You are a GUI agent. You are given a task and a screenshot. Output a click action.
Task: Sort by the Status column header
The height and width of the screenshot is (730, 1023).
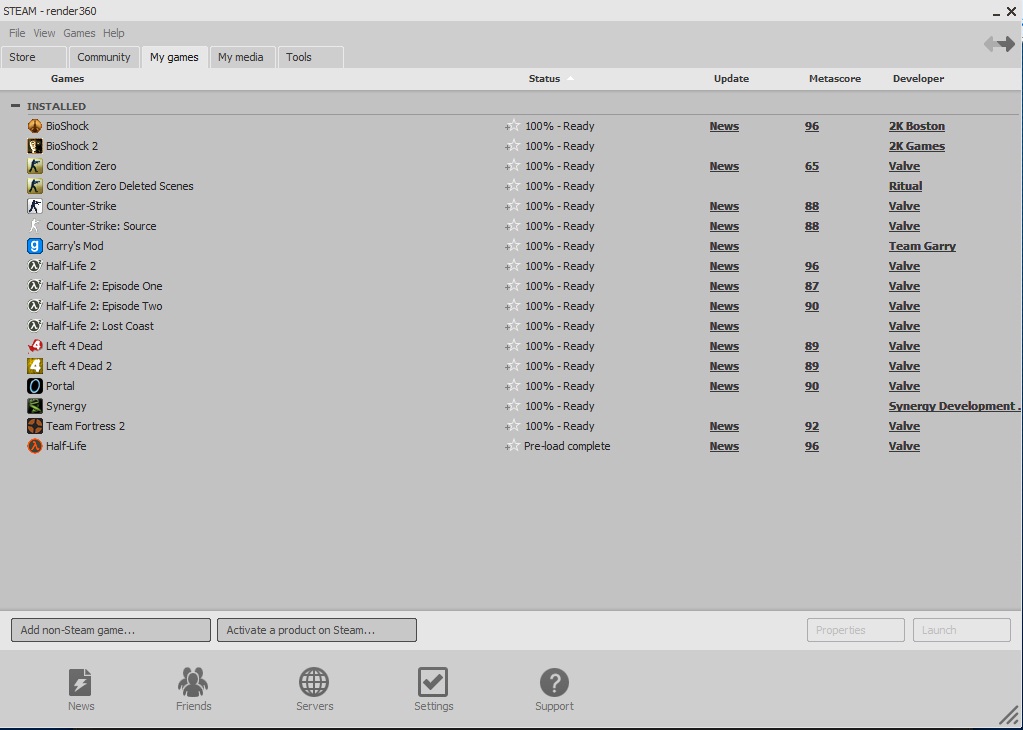544,78
